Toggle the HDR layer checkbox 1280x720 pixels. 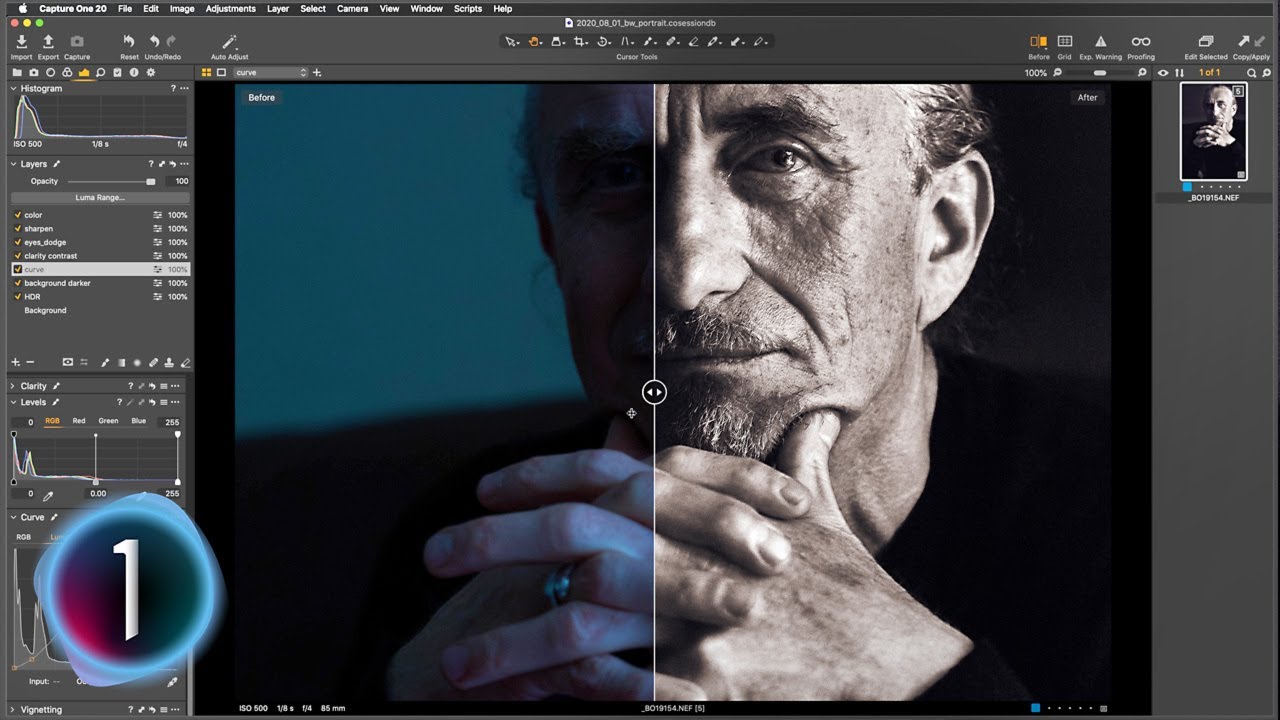coord(18,297)
